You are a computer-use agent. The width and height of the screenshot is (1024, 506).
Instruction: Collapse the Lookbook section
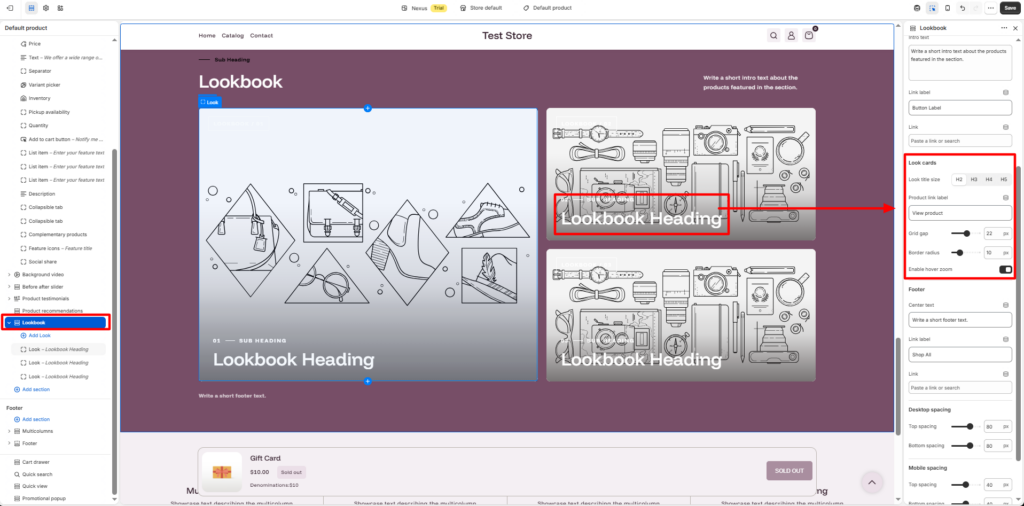[x=9, y=323]
